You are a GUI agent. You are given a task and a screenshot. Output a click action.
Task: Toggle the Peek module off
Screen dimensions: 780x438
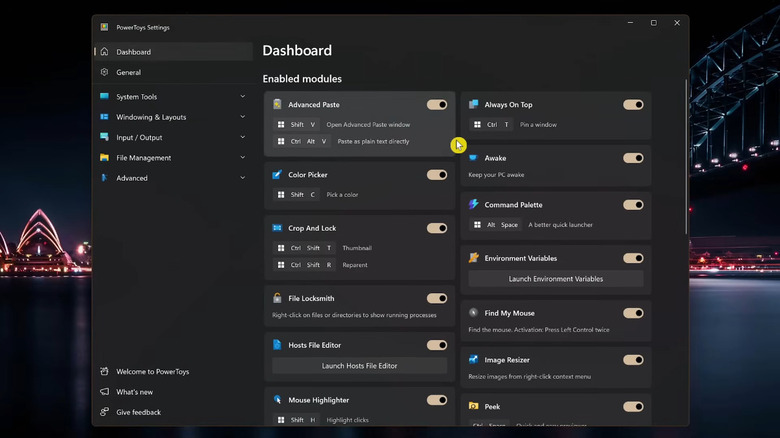click(x=633, y=406)
